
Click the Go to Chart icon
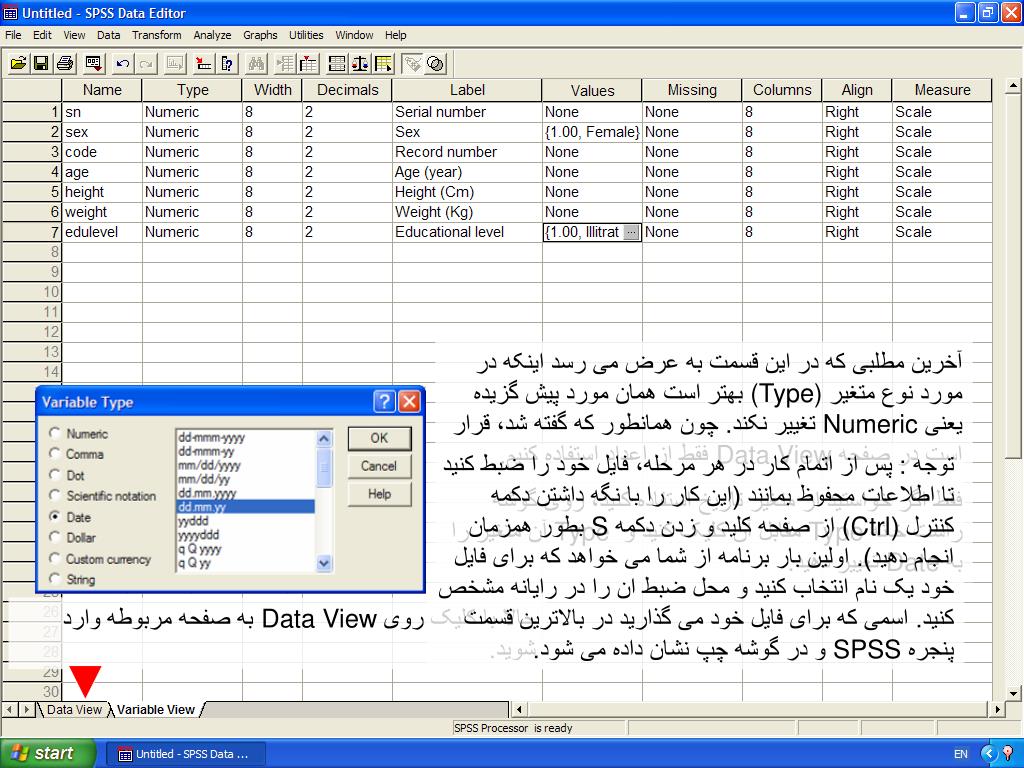[174, 63]
